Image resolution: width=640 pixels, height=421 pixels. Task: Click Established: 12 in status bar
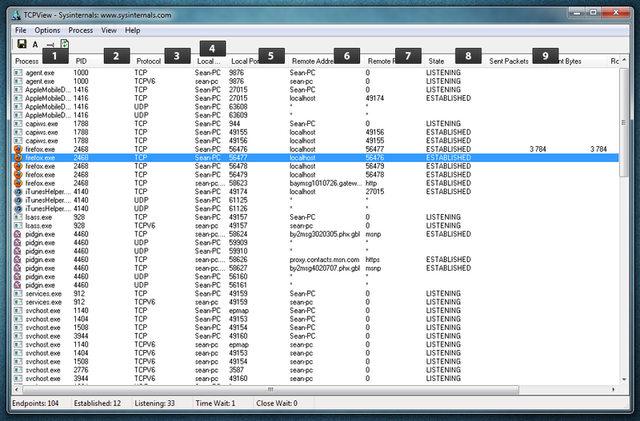(97, 403)
